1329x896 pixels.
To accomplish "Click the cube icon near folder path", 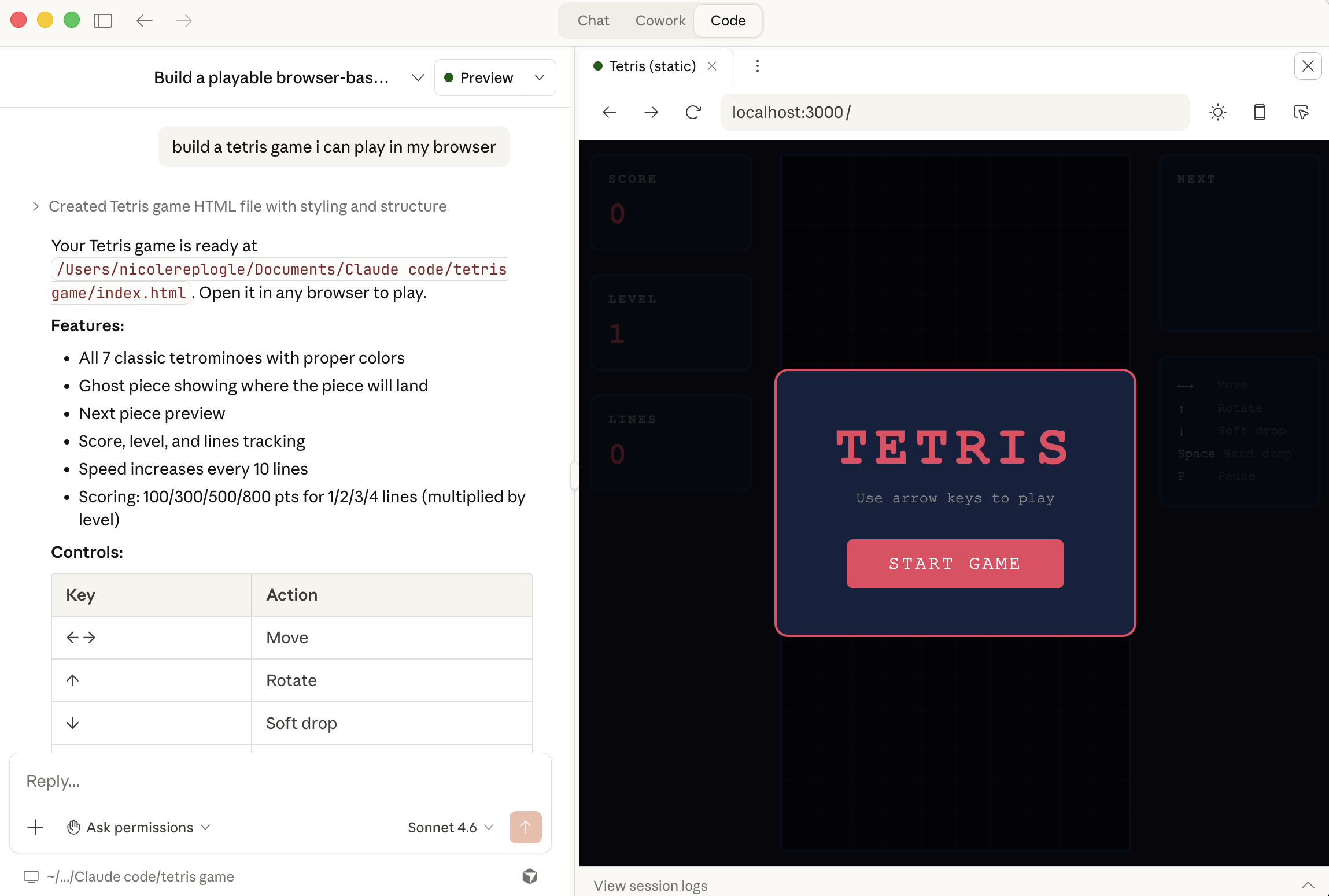I will (x=529, y=876).
